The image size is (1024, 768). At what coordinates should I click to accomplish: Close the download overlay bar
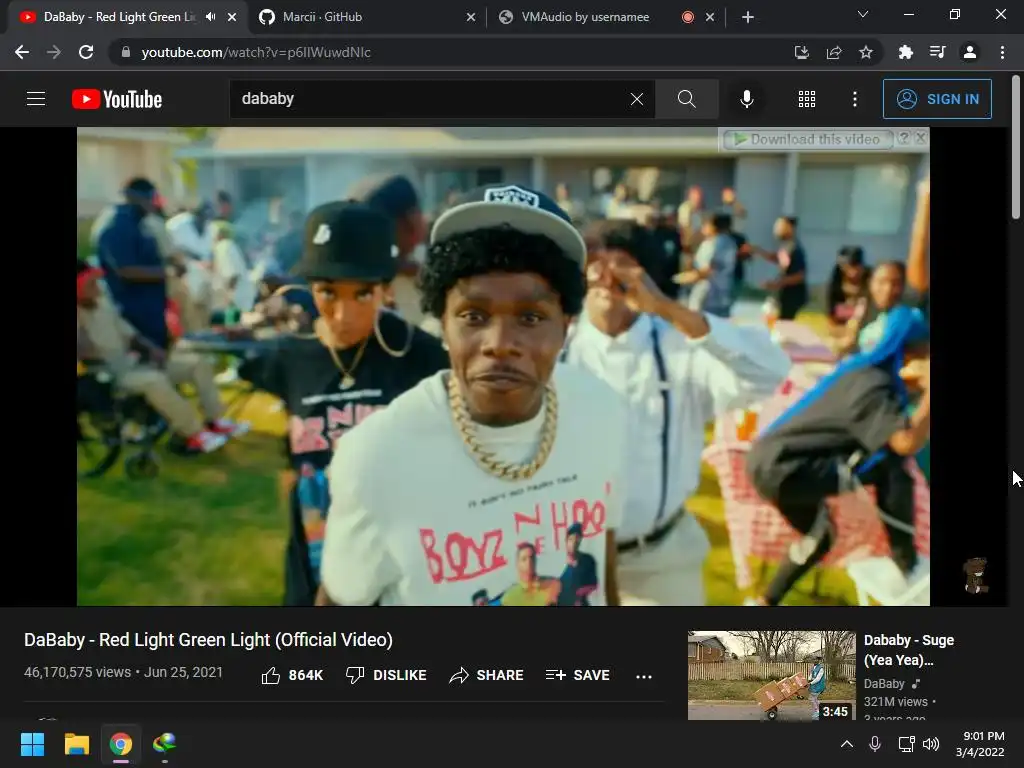click(x=921, y=138)
